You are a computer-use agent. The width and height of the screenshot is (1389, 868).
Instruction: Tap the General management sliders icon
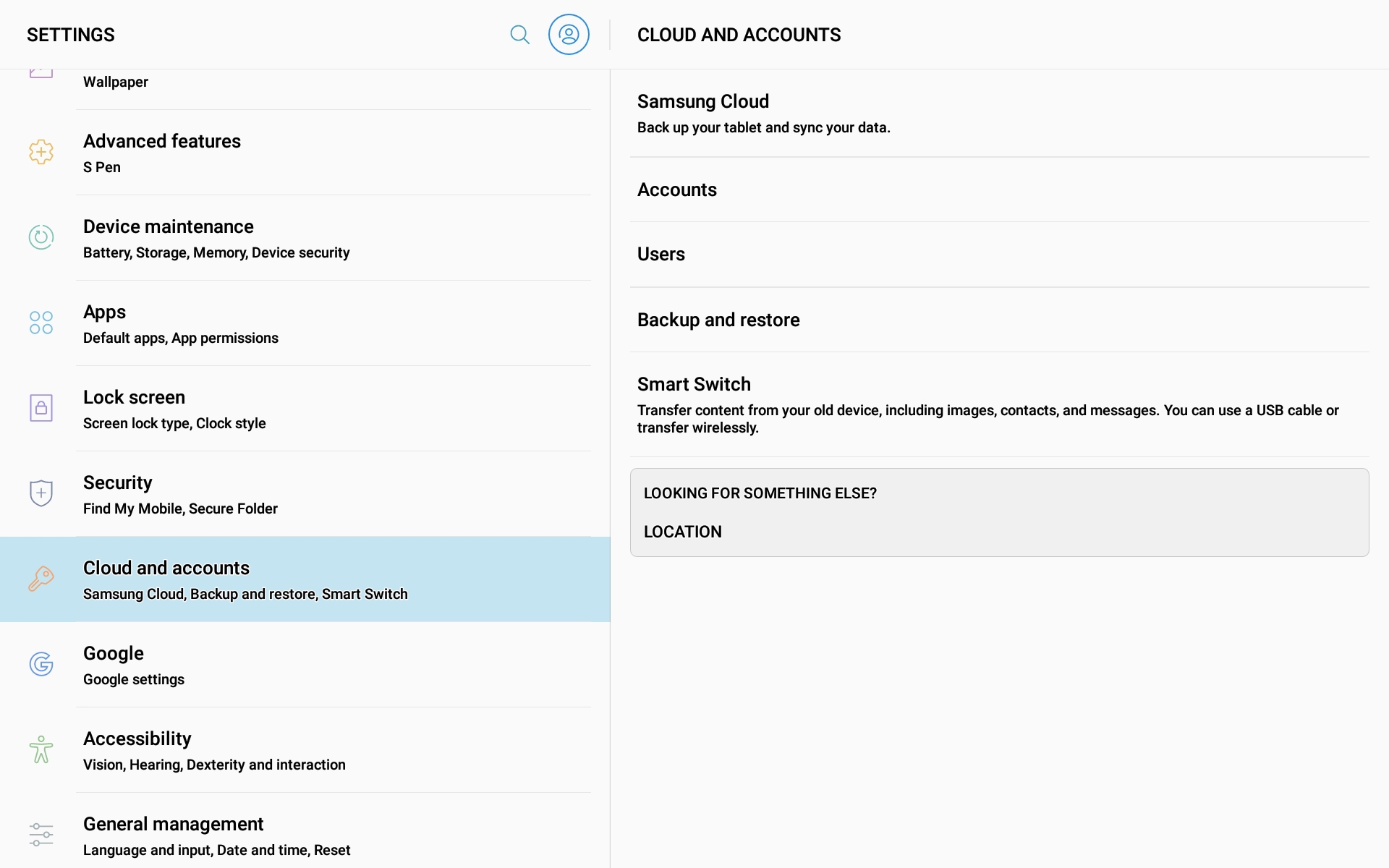[x=41, y=835]
